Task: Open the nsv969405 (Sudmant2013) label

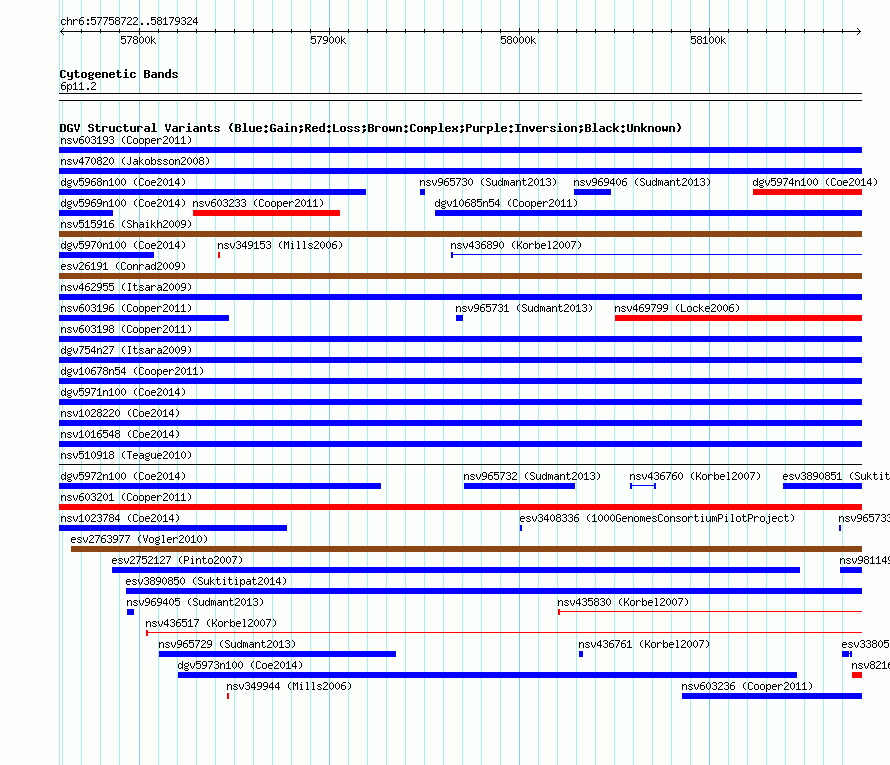Action: pos(195,602)
